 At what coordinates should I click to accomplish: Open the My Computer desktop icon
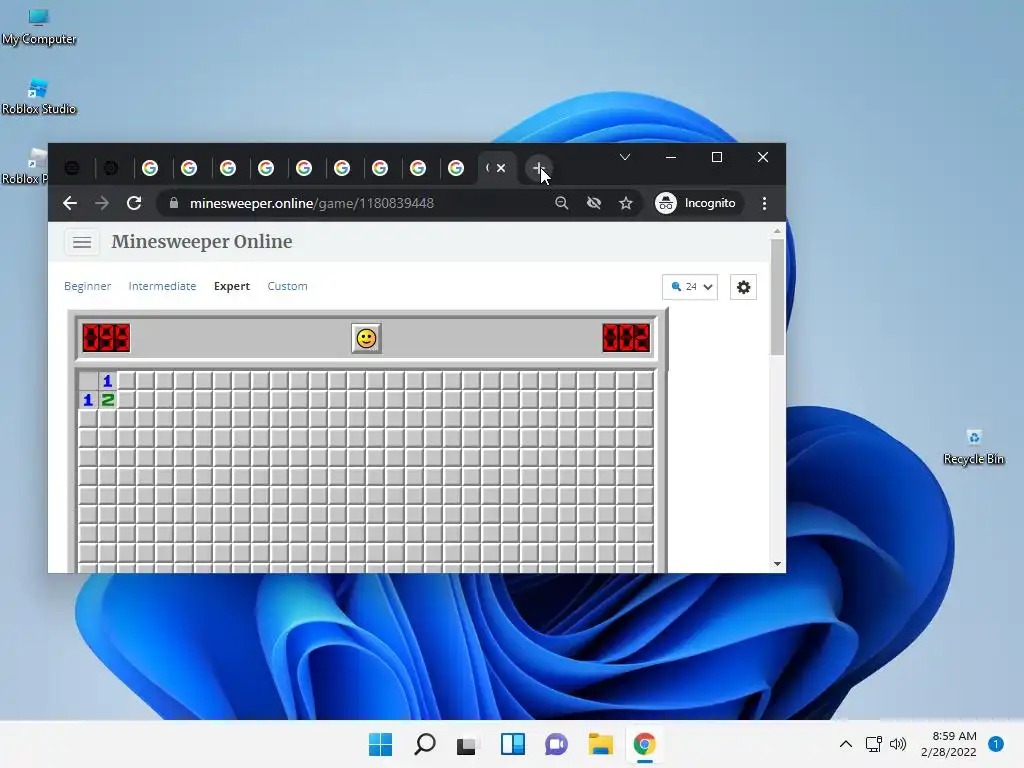[39, 26]
